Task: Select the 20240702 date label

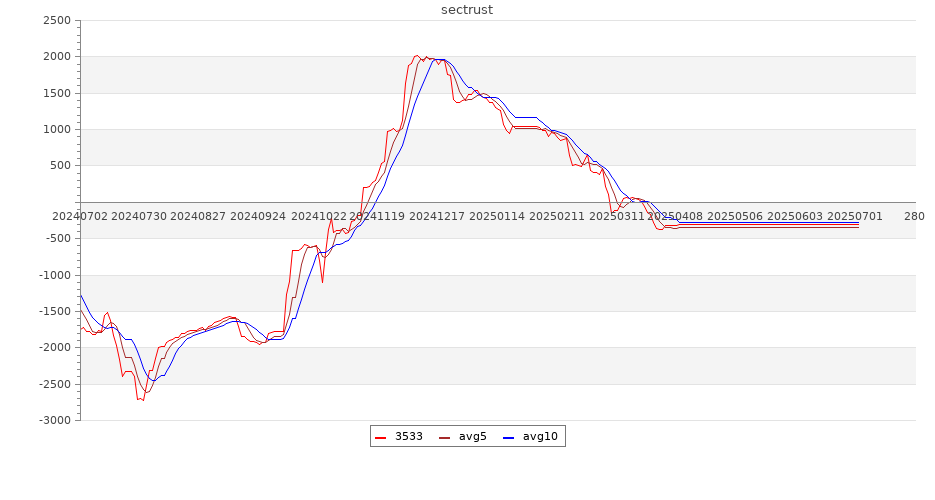Action: [x=79, y=216]
